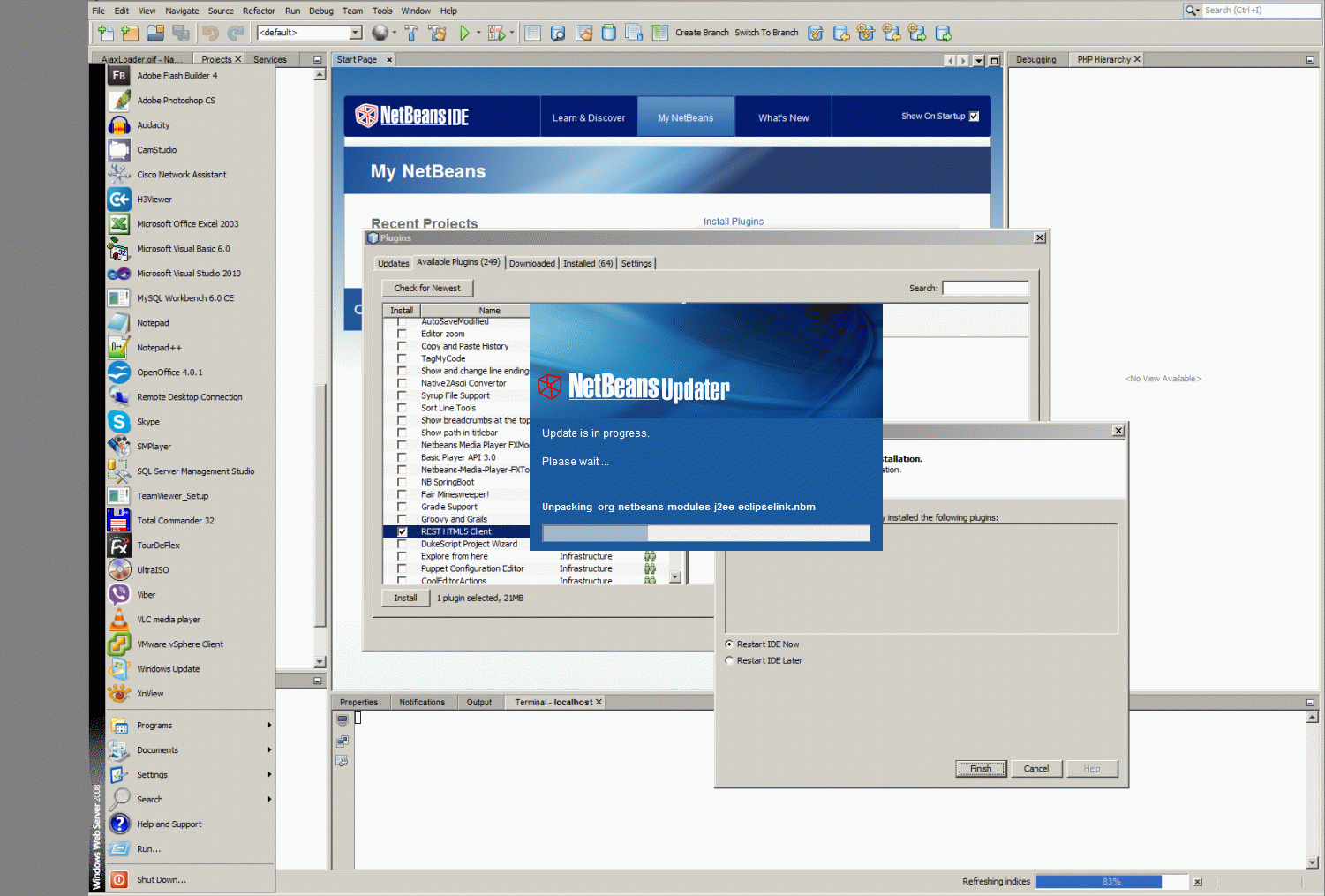Click the green Run Project icon

pyautogui.click(x=464, y=34)
